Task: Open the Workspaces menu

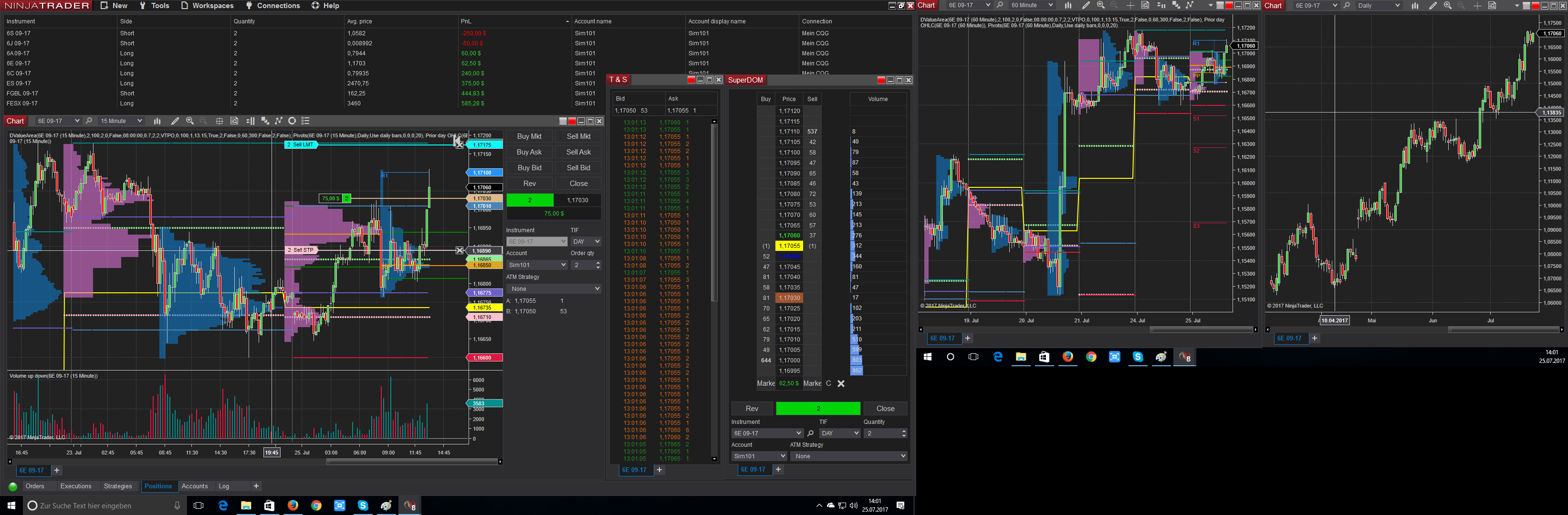Action: [x=207, y=5]
